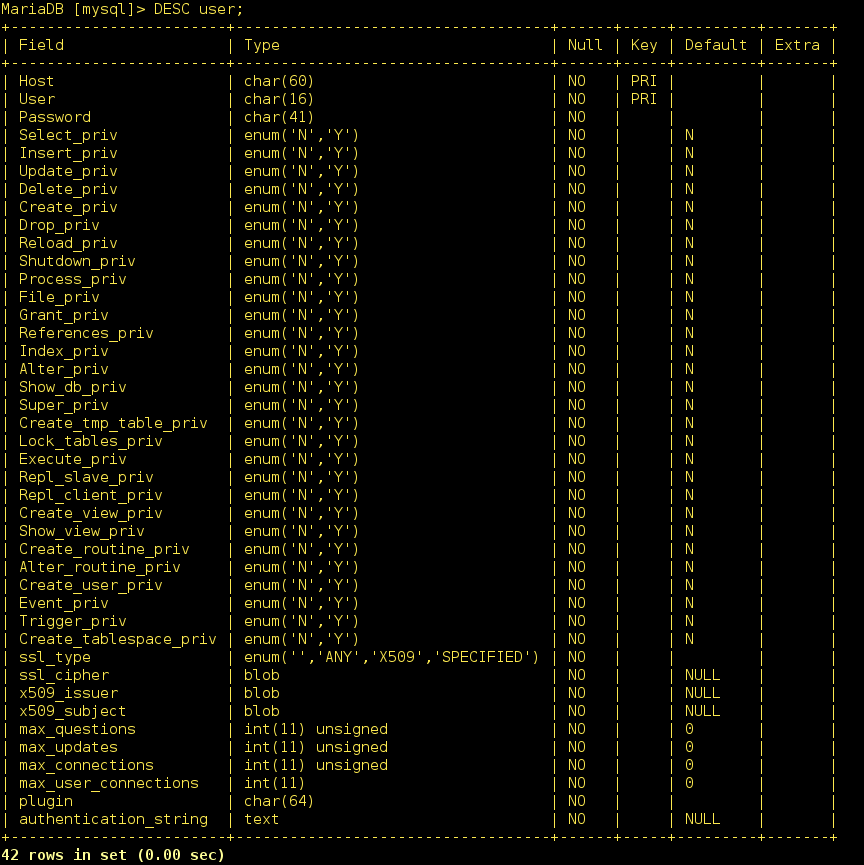The width and height of the screenshot is (864, 865).
Task: Select the 'Index_priv' field
Action: click(63, 351)
